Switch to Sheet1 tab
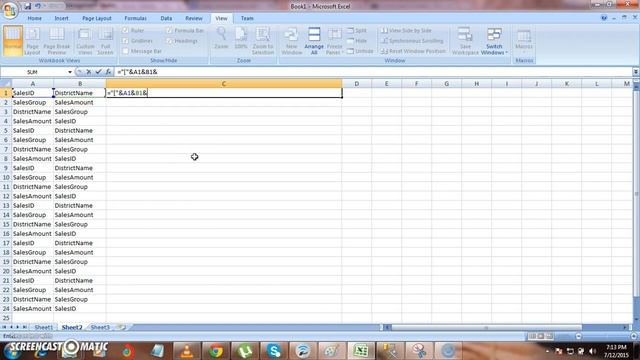 coord(43,327)
